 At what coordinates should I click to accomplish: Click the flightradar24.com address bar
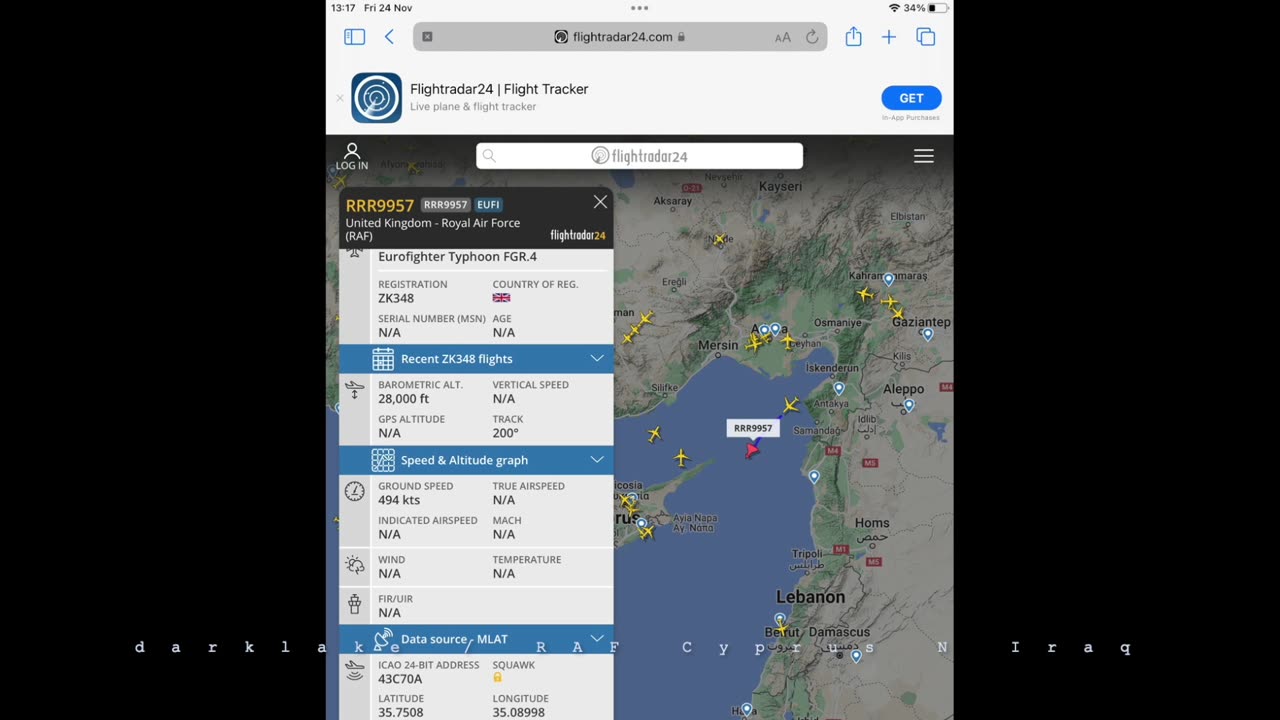[x=620, y=37]
